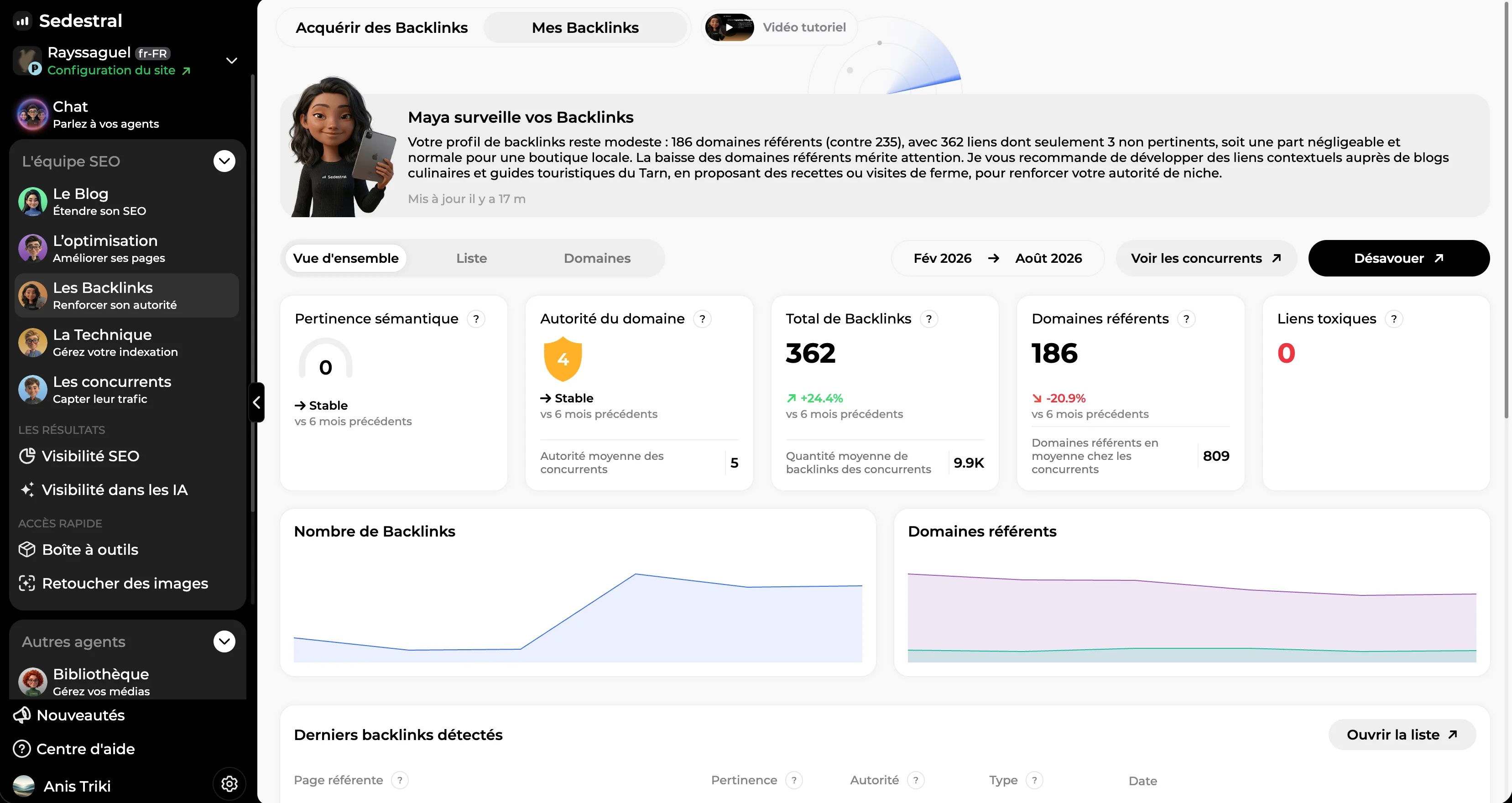Select the Vue d'ensemble tab
1512x803 pixels.
346,258
